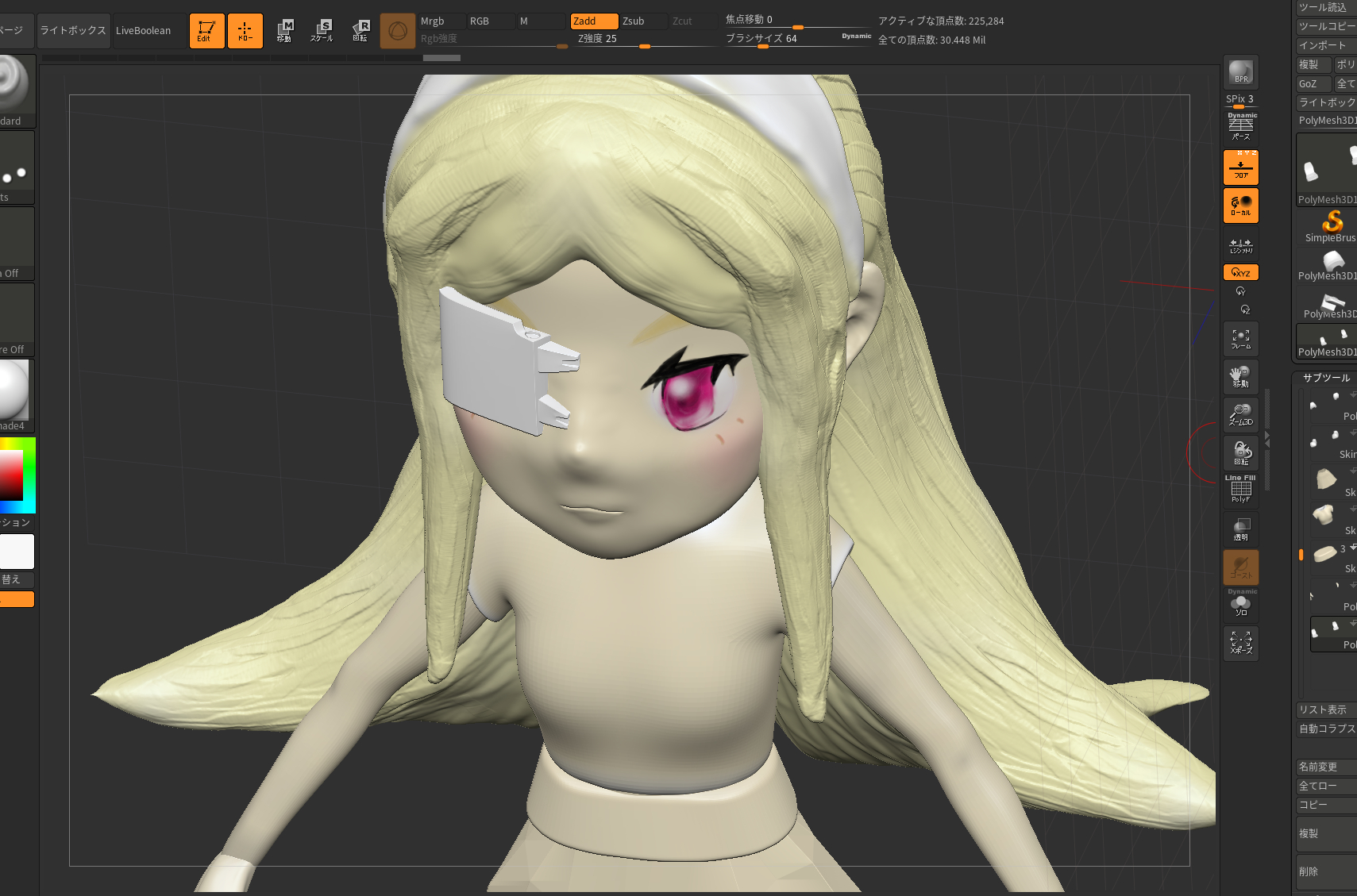1357x896 pixels.
Task: Render with the BPR button
Action: click(1240, 72)
